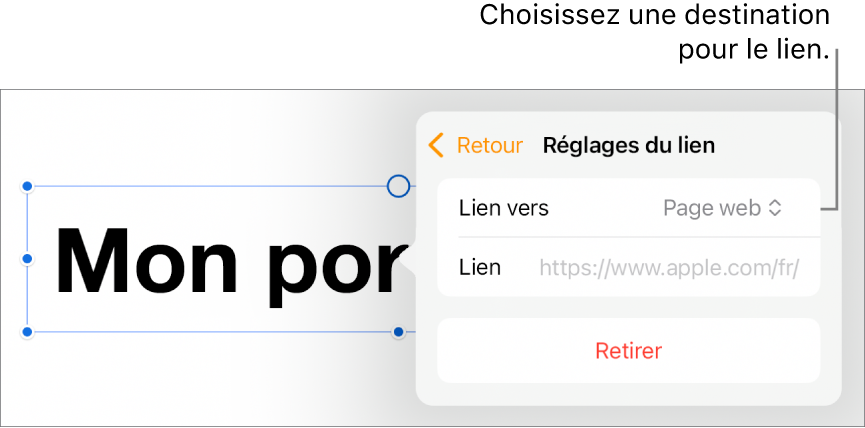Click the middle-left selection handle
Screen dimensions: 865x428
pyautogui.click(x=28, y=259)
